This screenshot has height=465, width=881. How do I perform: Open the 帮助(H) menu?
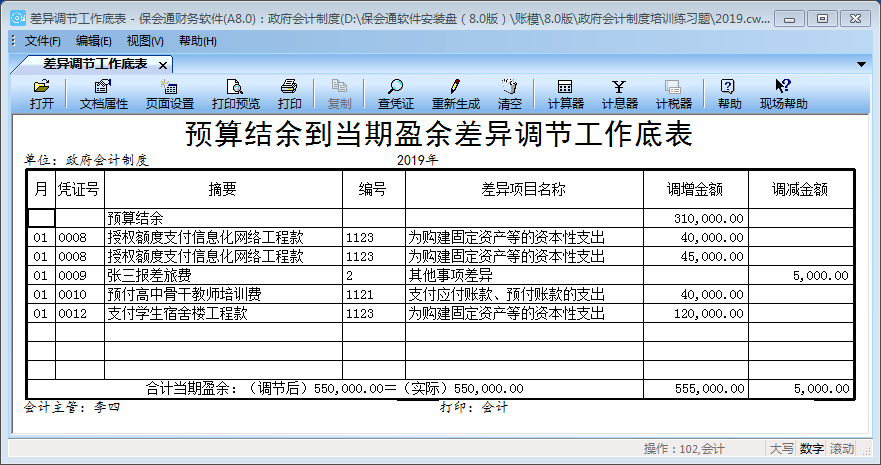[x=198, y=41]
